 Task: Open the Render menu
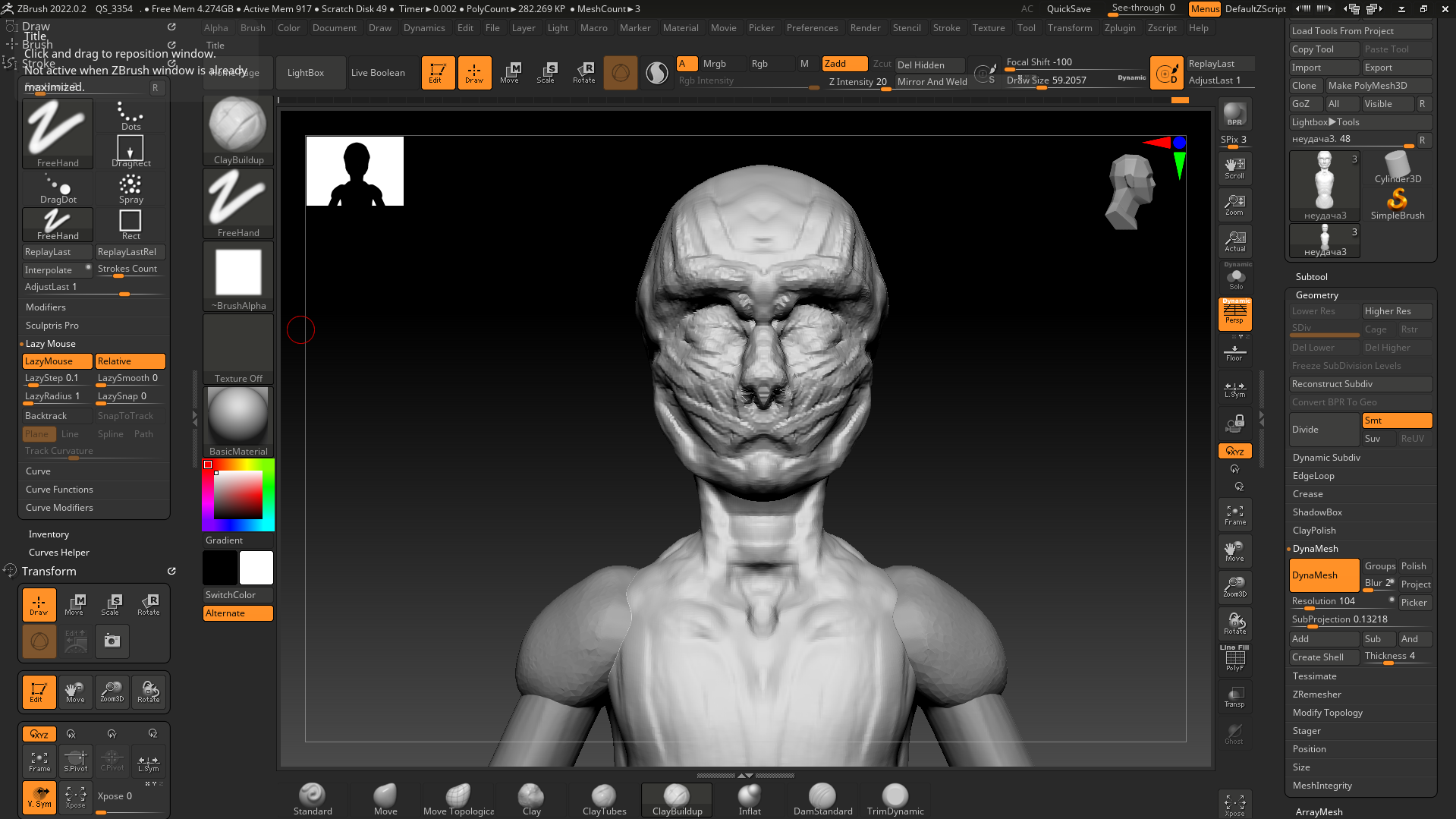click(x=865, y=28)
